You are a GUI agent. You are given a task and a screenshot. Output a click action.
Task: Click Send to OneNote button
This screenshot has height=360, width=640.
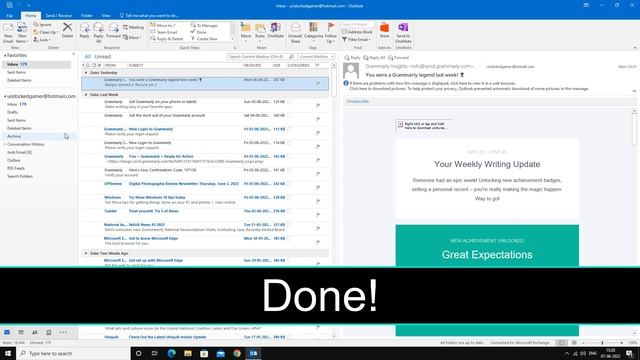[403, 33]
